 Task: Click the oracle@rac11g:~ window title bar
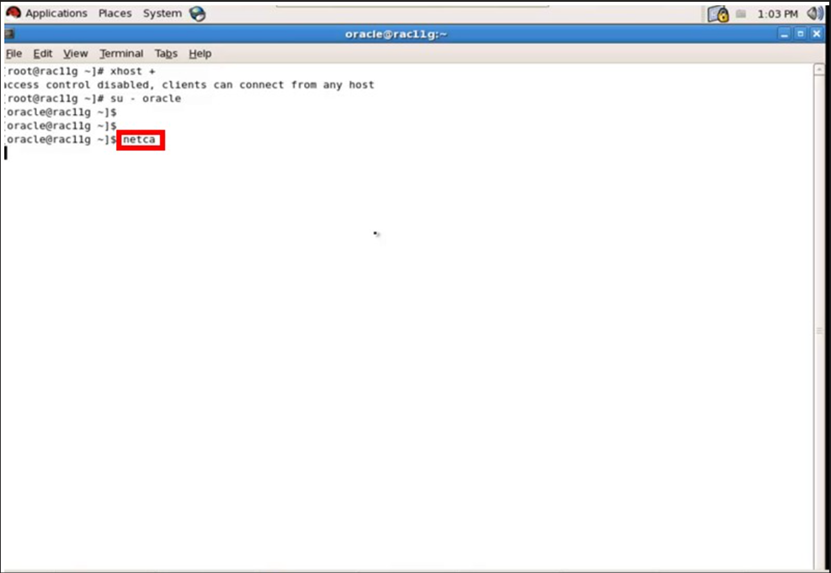coord(396,34)
